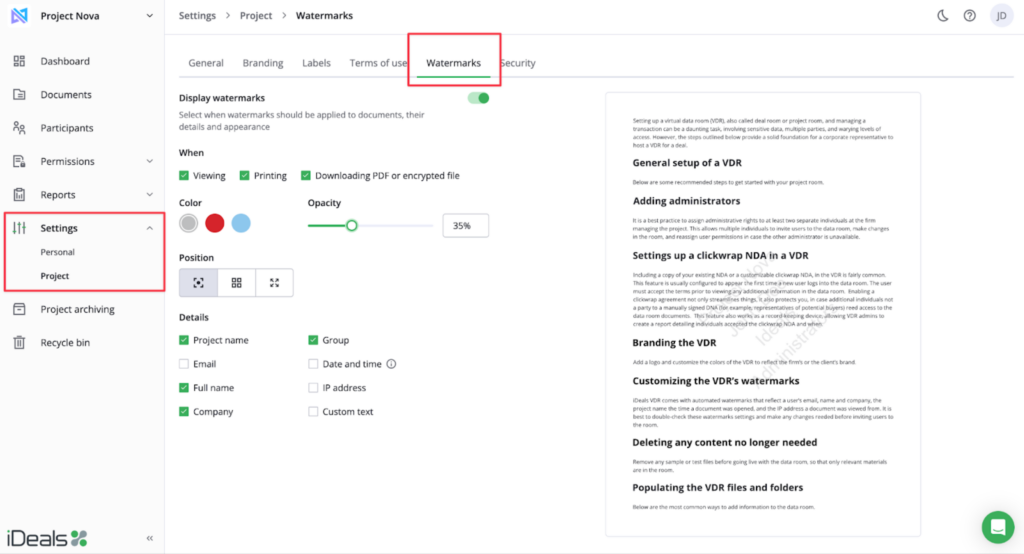Choose the diagonal expand watermark position
The height and width of the screenshot is (554, 1024).
[x=275, y=283]
